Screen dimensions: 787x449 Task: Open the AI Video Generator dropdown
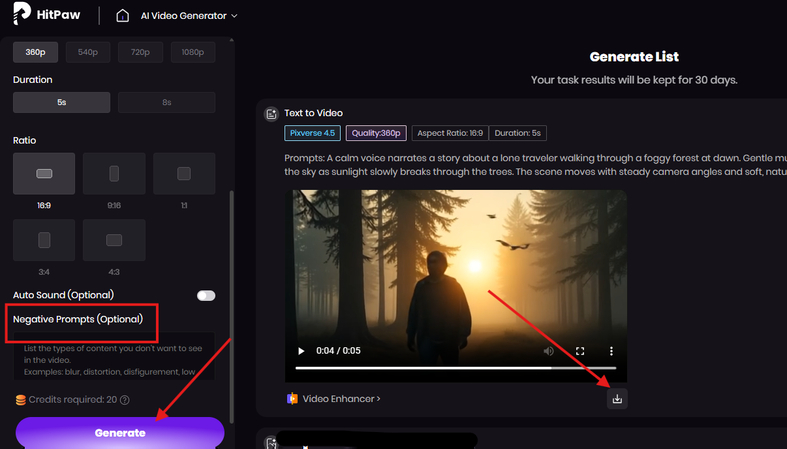coord(189,16)
